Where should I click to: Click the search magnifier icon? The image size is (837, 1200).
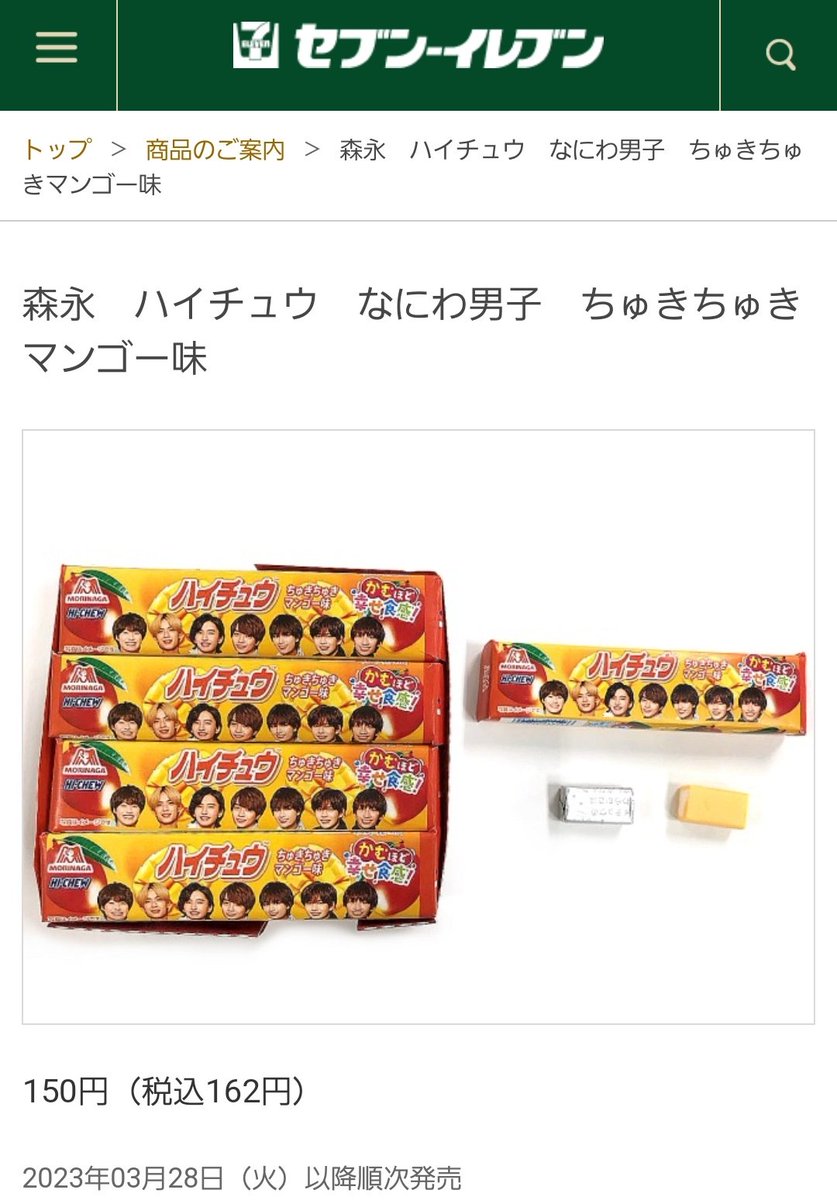coord(780,53)
